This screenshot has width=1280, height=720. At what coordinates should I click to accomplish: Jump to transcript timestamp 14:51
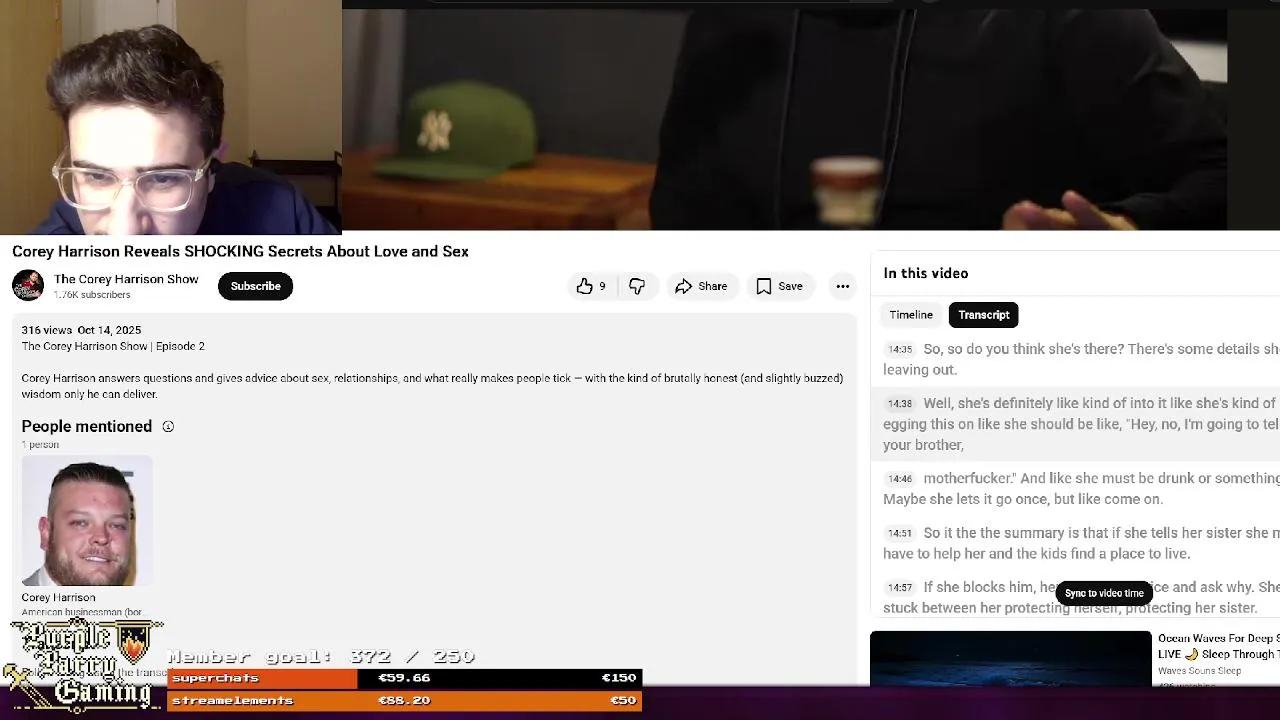pyautogui.click(x=900, y=534)
